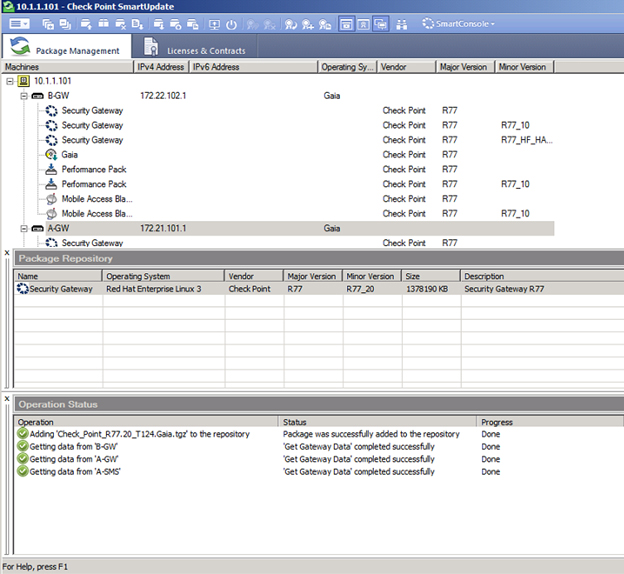Click the Red Hat Enterprise Linux 3 cell
The width and height of the screenshot is (624, 574).
(x=154, y=289)
